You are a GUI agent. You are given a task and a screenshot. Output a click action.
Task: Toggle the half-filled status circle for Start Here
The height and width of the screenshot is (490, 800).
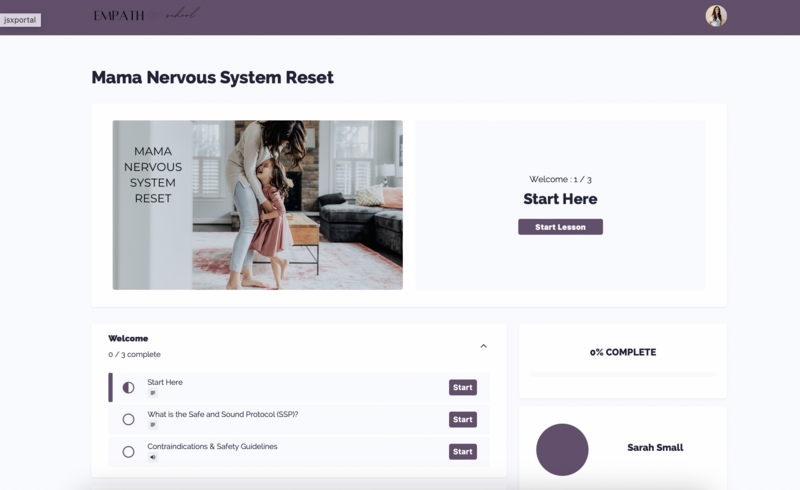(128, 388)
